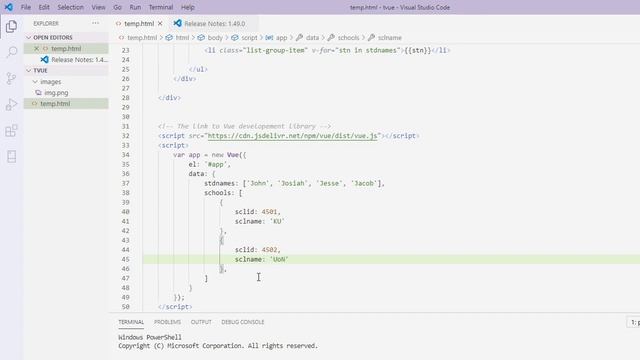Open the Extensions view
This screenshot has width=640, height=360.
(x=11, y=131)
